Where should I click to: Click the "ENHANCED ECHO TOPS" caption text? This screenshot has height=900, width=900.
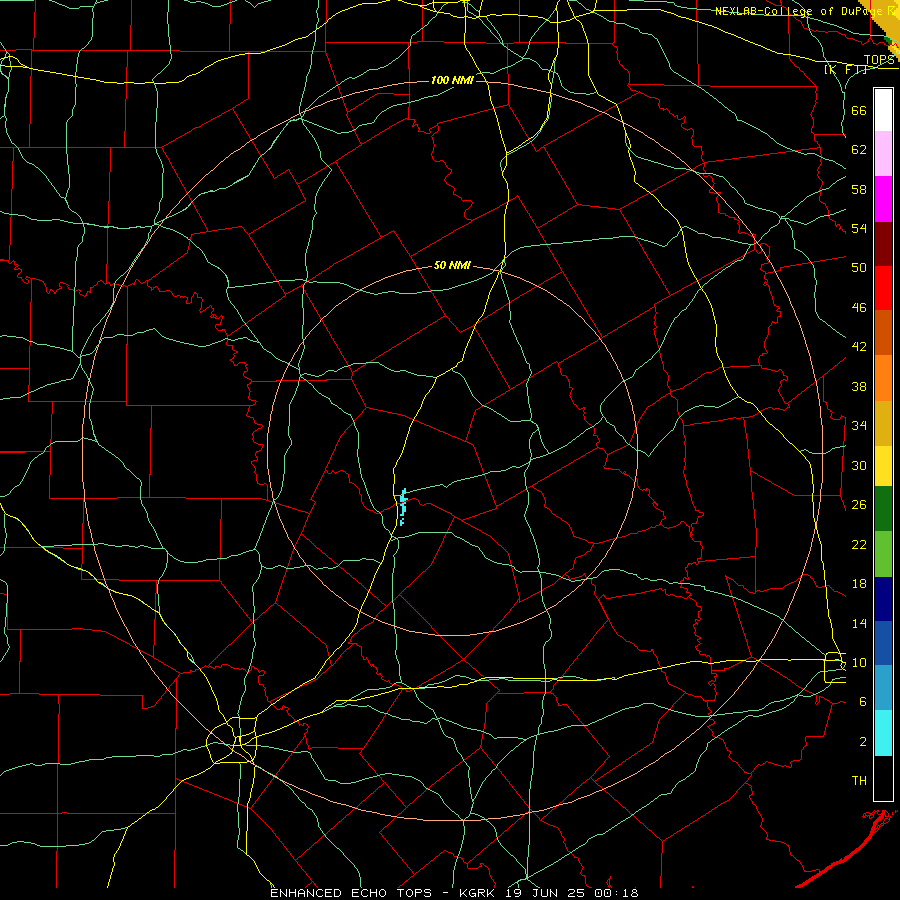click(x=351, y=893)
